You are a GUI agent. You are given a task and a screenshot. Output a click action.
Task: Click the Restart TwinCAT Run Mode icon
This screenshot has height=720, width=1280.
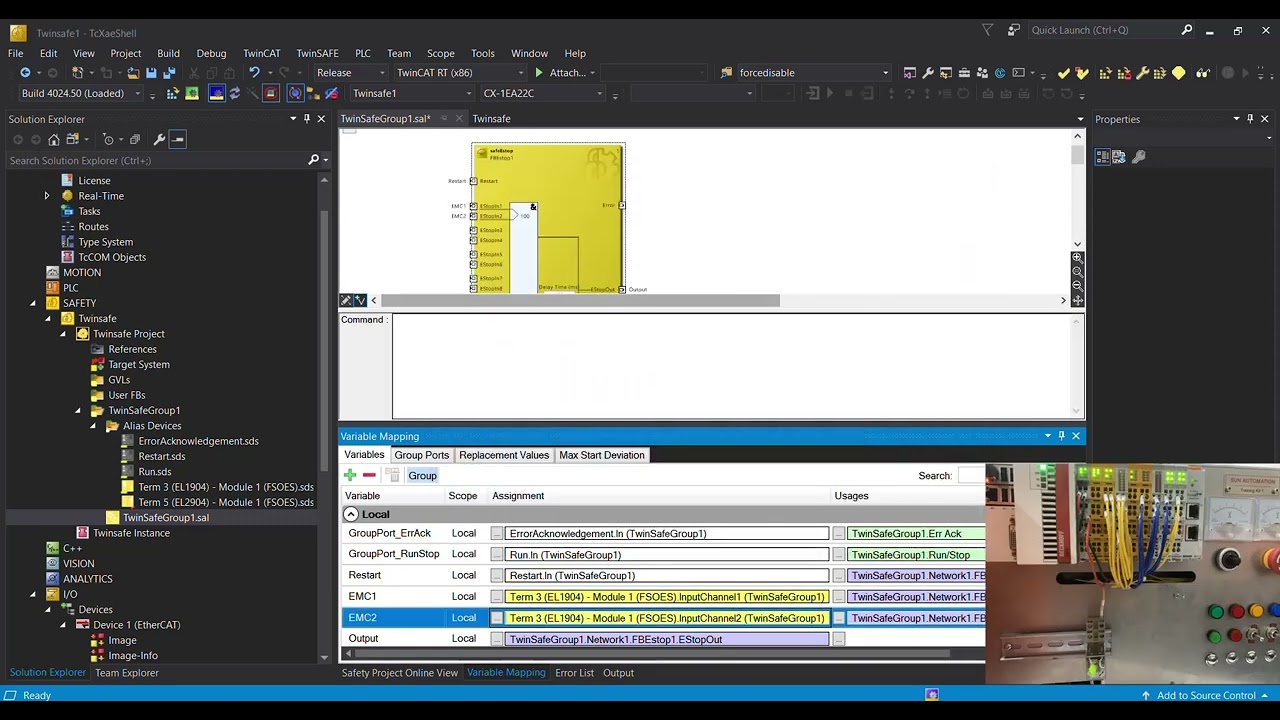point(192,94)
